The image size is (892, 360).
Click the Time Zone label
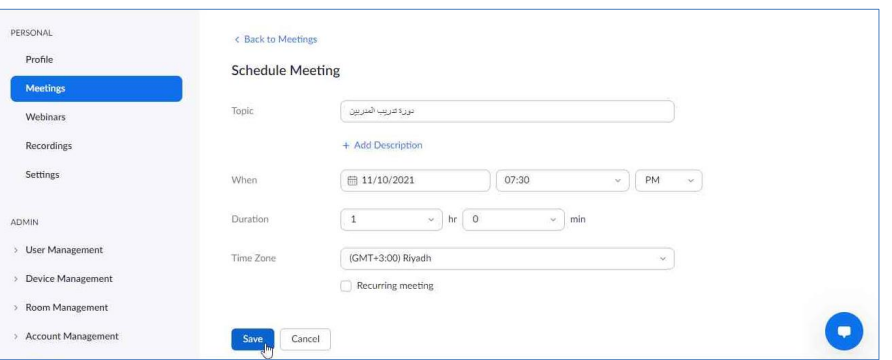coord(253,258)
